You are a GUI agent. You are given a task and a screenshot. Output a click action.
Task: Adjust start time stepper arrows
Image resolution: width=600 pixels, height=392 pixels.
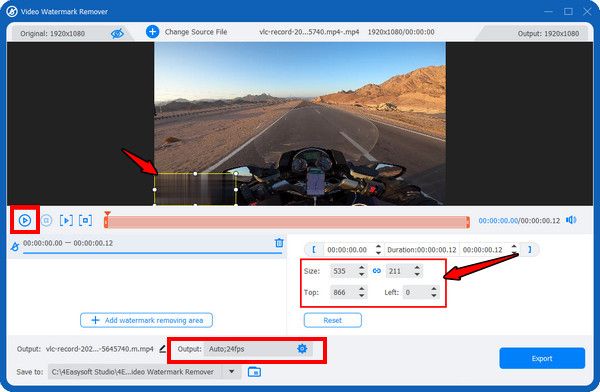(378, 250)
